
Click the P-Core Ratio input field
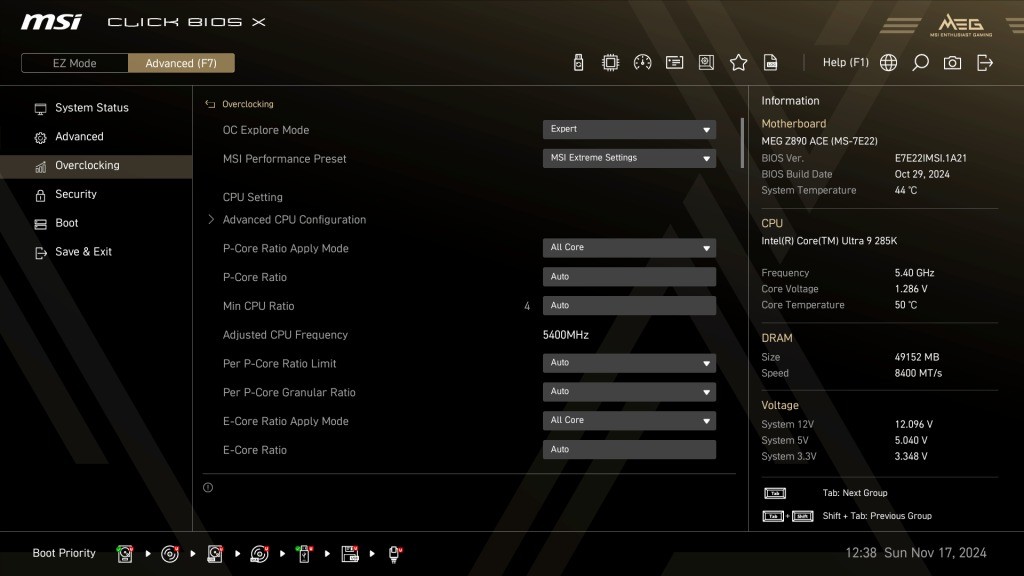(x=629, y=276)
